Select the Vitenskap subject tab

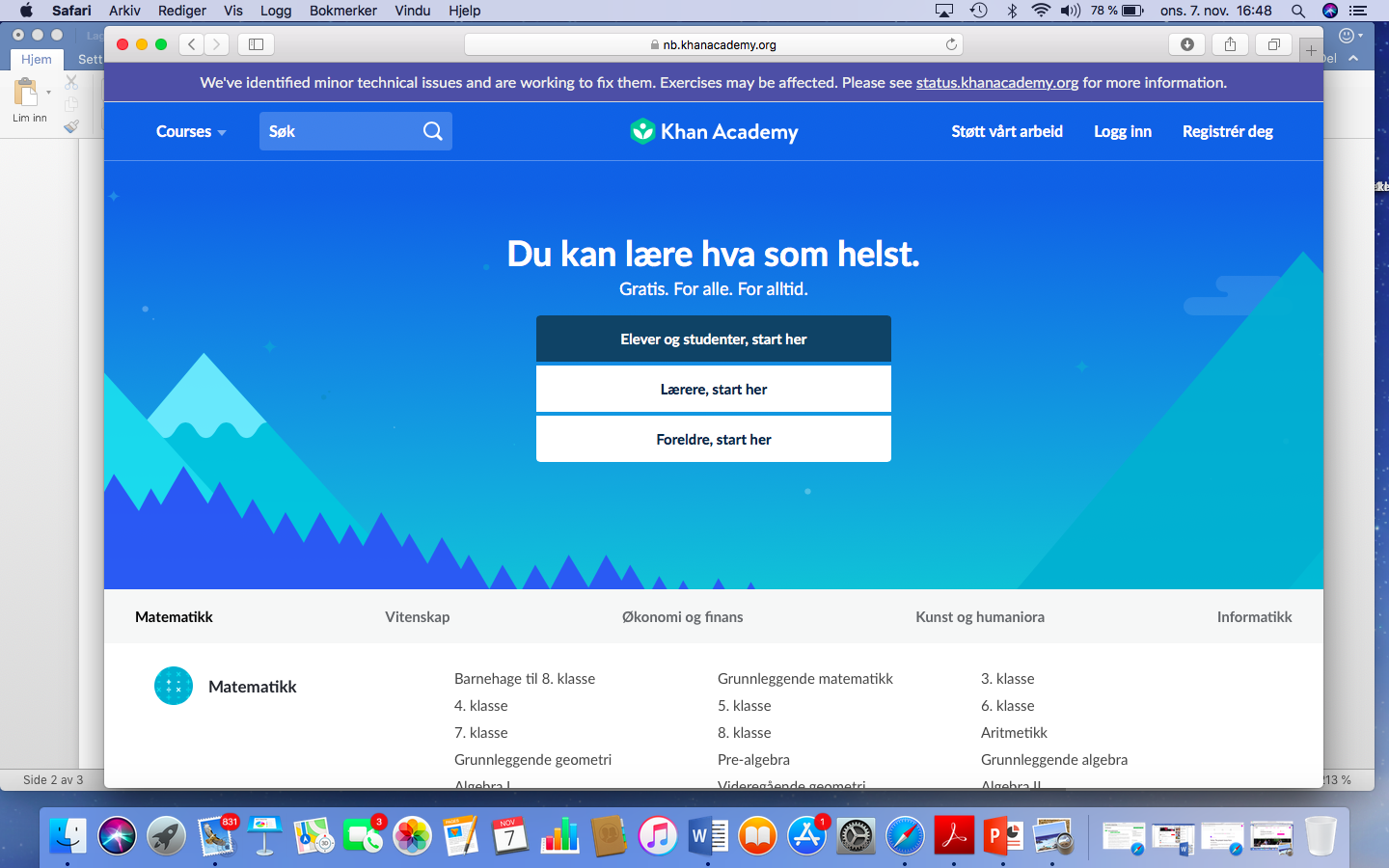coord(418,616)
